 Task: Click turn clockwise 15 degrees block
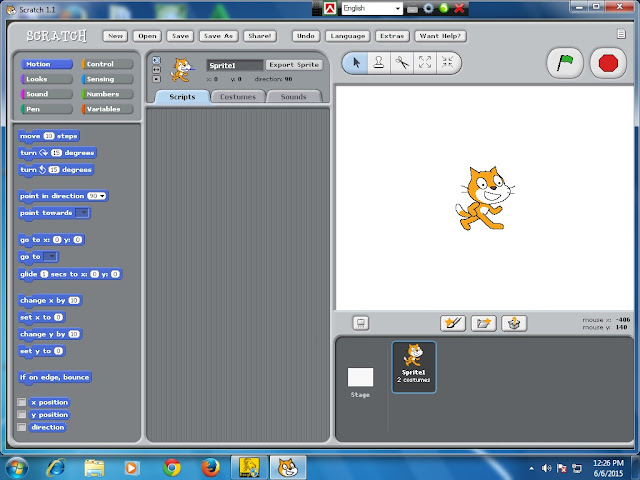57,153
